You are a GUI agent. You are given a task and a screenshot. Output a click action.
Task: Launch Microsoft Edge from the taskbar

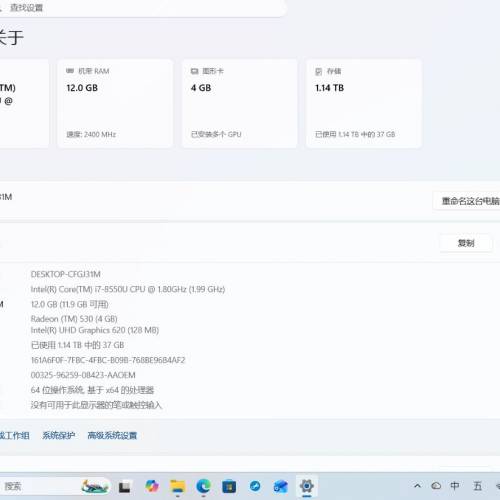pos(203,486)
